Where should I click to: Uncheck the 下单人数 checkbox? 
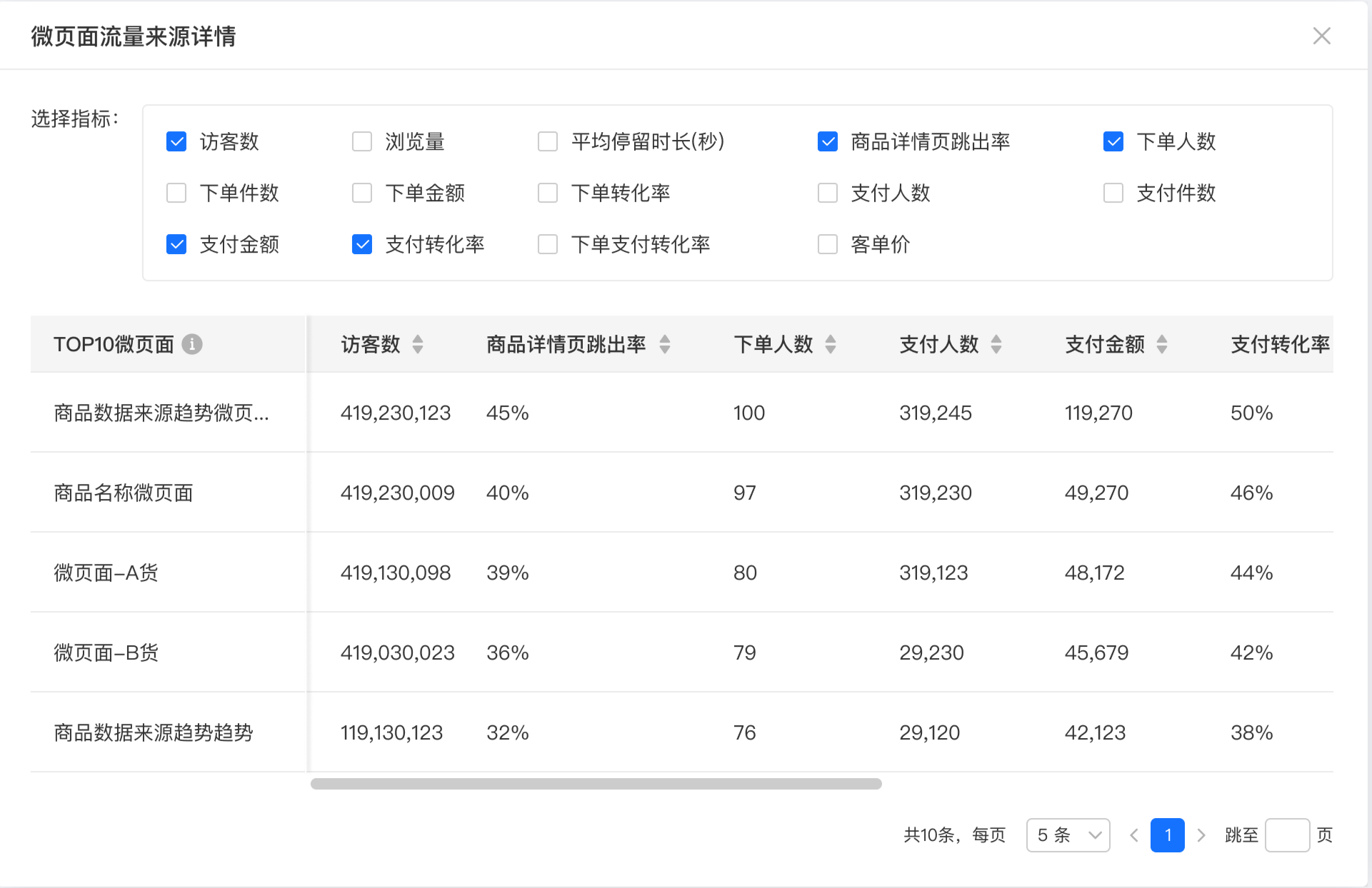pos(1113,141)
